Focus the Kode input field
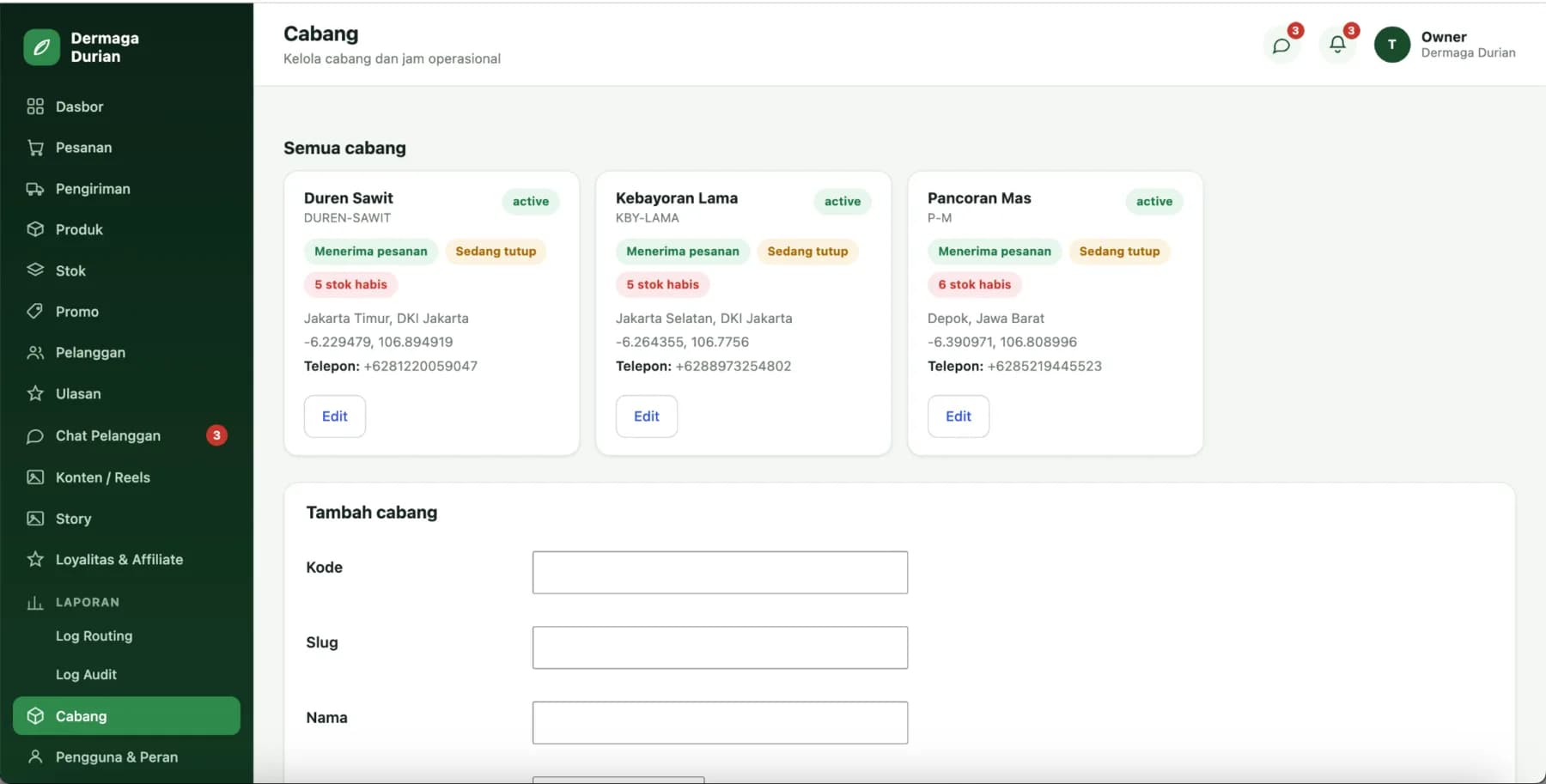The width and height of the screenshot is (1546, 784). pyautogui.click(x=720, y=573)
